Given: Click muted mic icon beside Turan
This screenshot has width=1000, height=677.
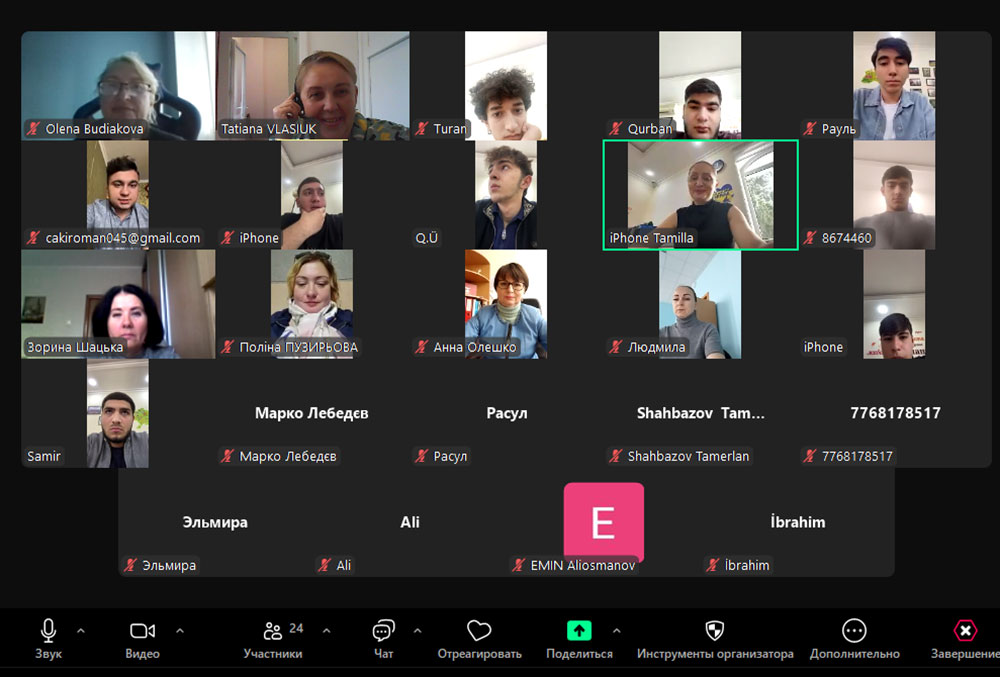Looking at the screenshot, I should [x=421, y=129].
